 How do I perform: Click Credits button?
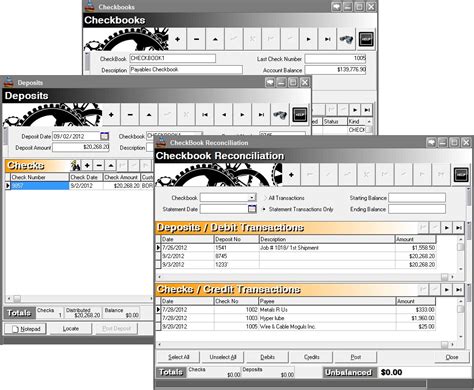(312, 357)
